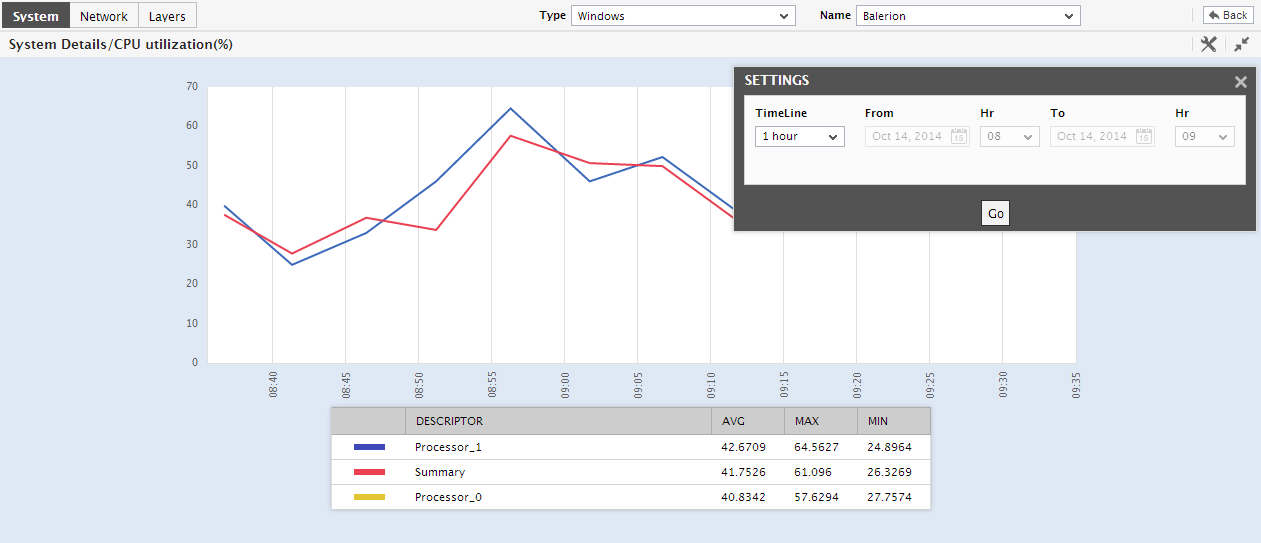
Task: Open the To Hr dropdown showing 09
Action: pos(1205,136)
